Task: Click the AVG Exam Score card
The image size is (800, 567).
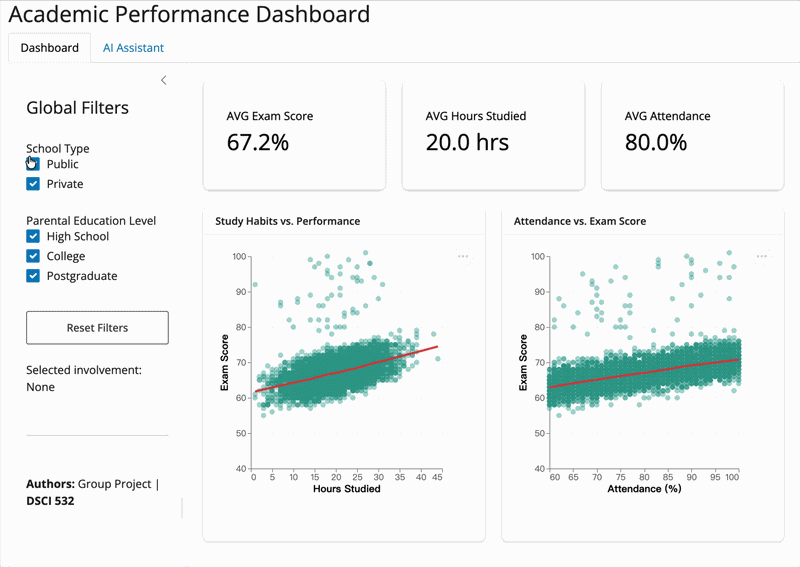Action: pyautogui.click(x=294, y=135)
